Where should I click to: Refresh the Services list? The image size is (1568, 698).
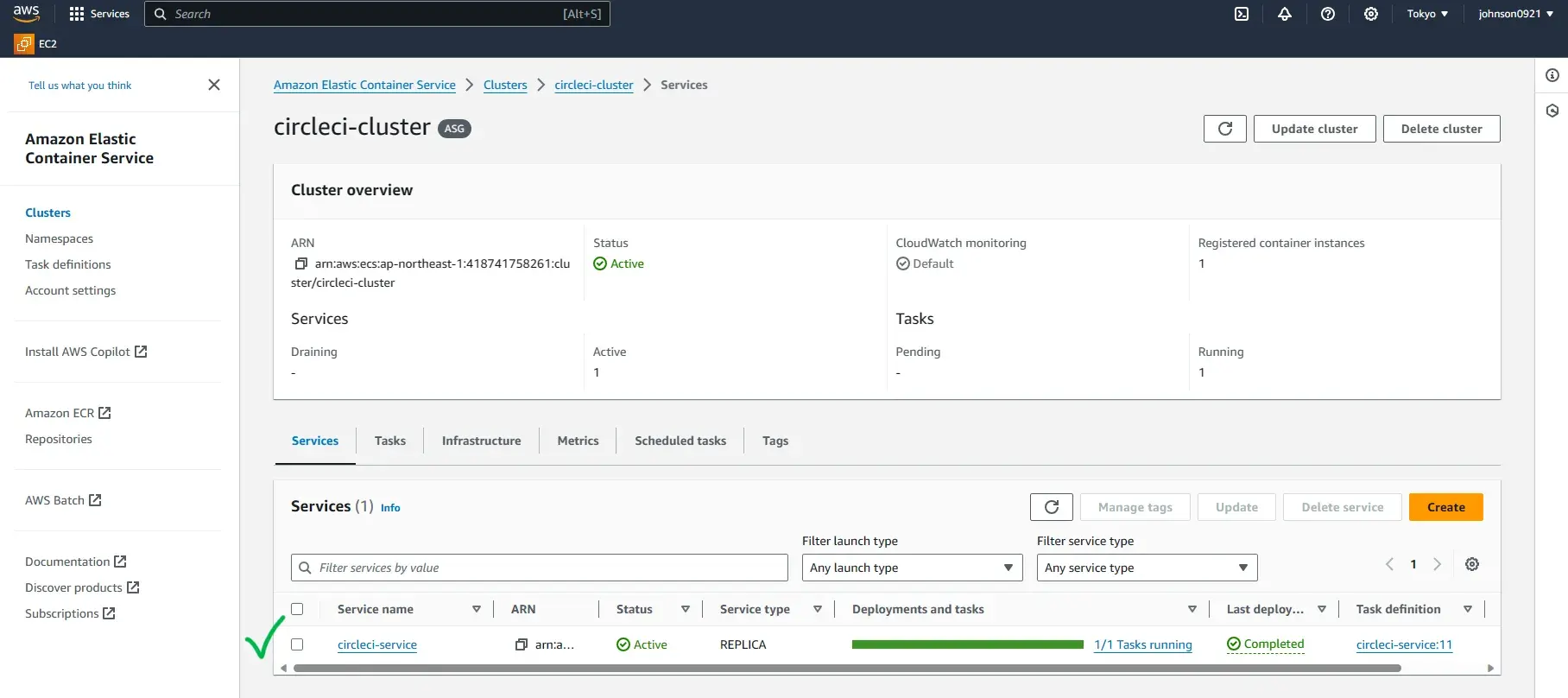pyautogui.click(x=1051, y=507)
